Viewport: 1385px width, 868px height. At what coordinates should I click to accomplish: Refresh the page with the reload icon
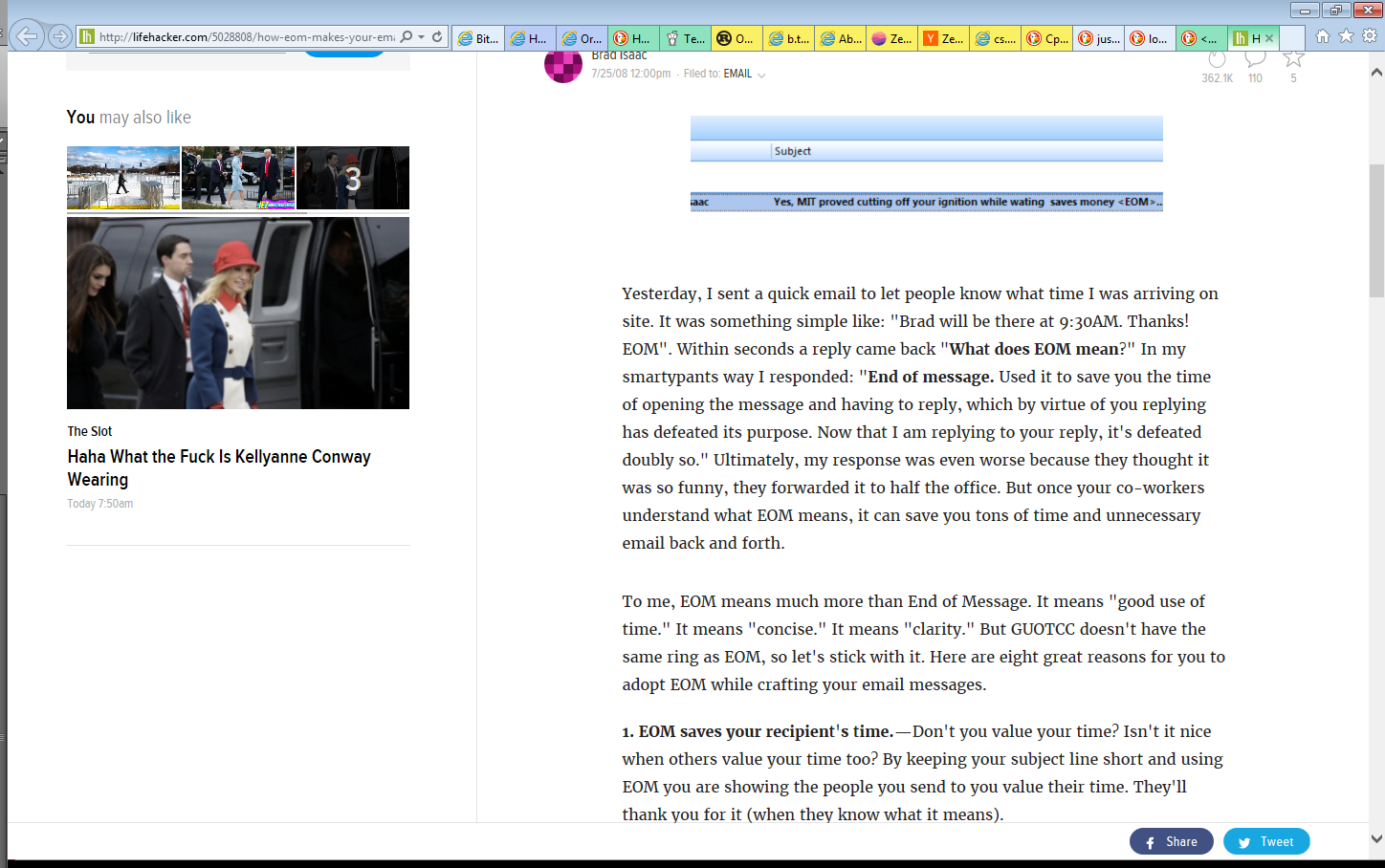tap(437, 36)
